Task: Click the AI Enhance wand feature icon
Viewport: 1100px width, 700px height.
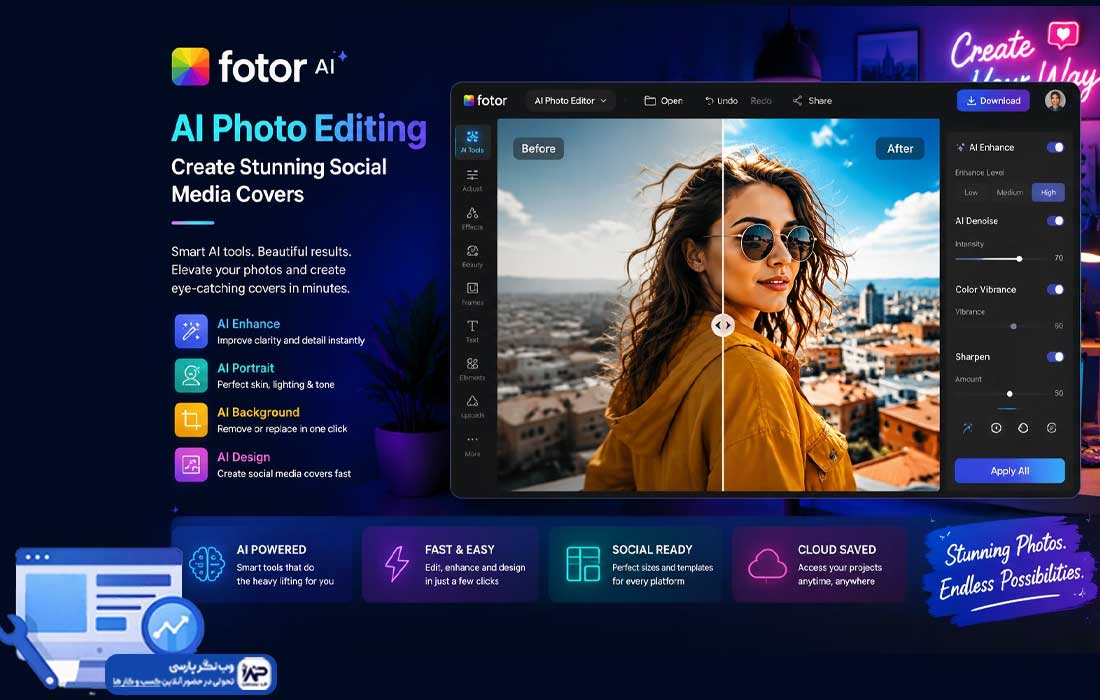Action: 191,331
